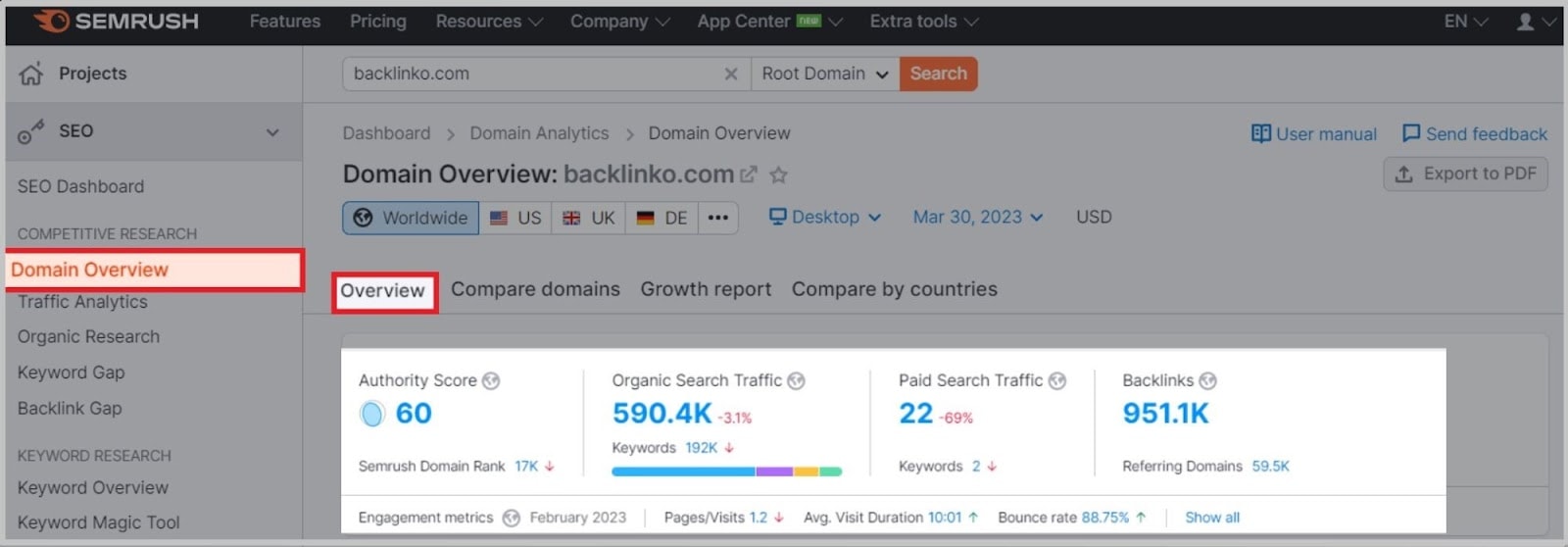Open the EN language dropdown
1568x547 pixels.
1465,21
